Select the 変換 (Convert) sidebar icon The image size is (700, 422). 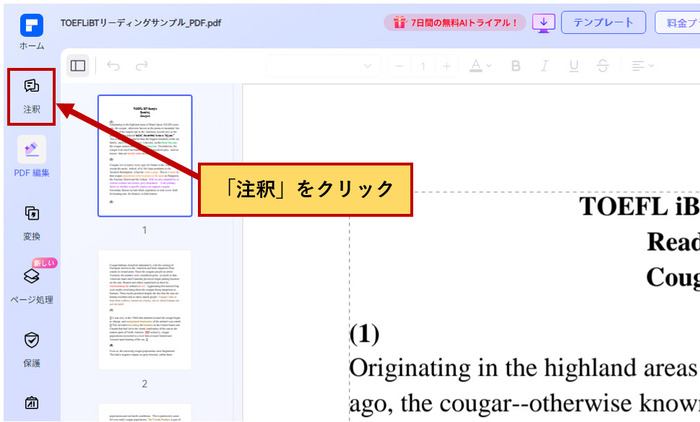pos(31,221)
